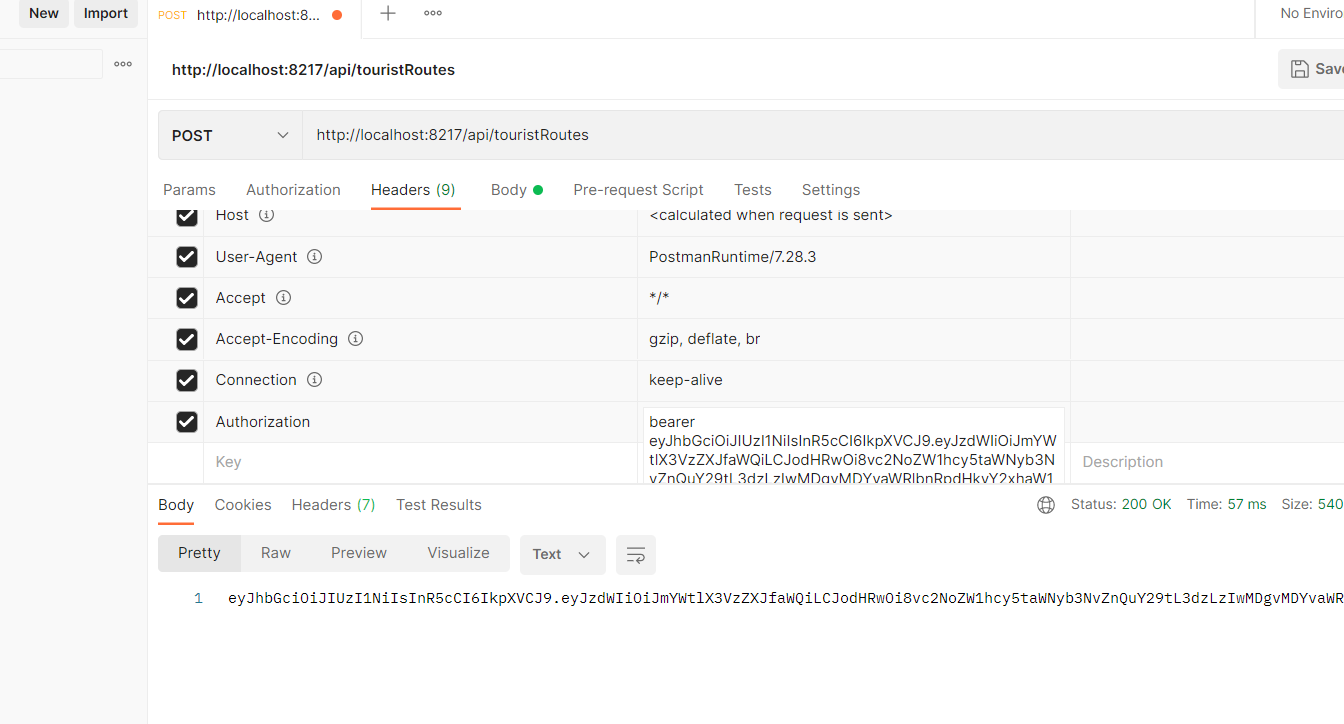This screenshot has height=724, width=1344.
Task: Select the Visualize view button
Action: click(x=458, y=553)
